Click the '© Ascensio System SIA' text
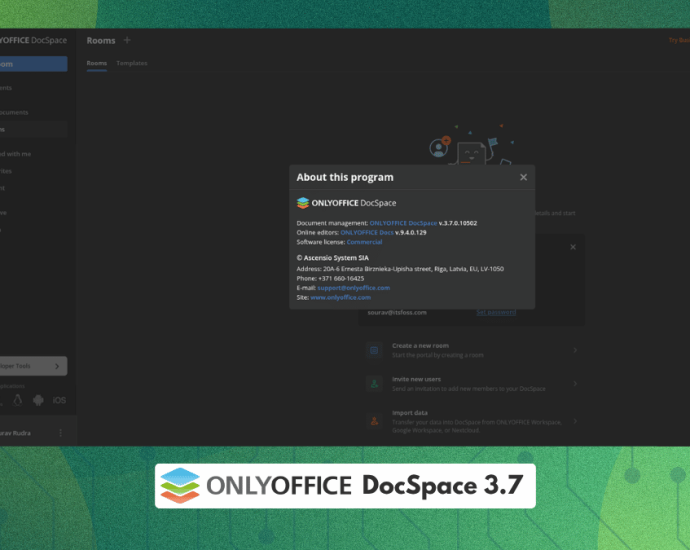The width and height of the screenshot is (690, 550). [333, 258]
